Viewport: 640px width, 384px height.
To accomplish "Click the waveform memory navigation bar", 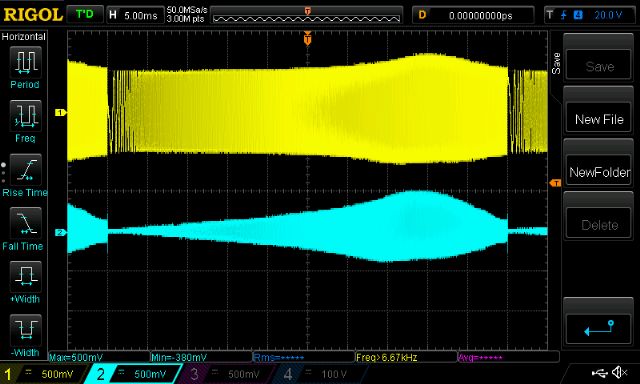I will (x=307, y=15).
